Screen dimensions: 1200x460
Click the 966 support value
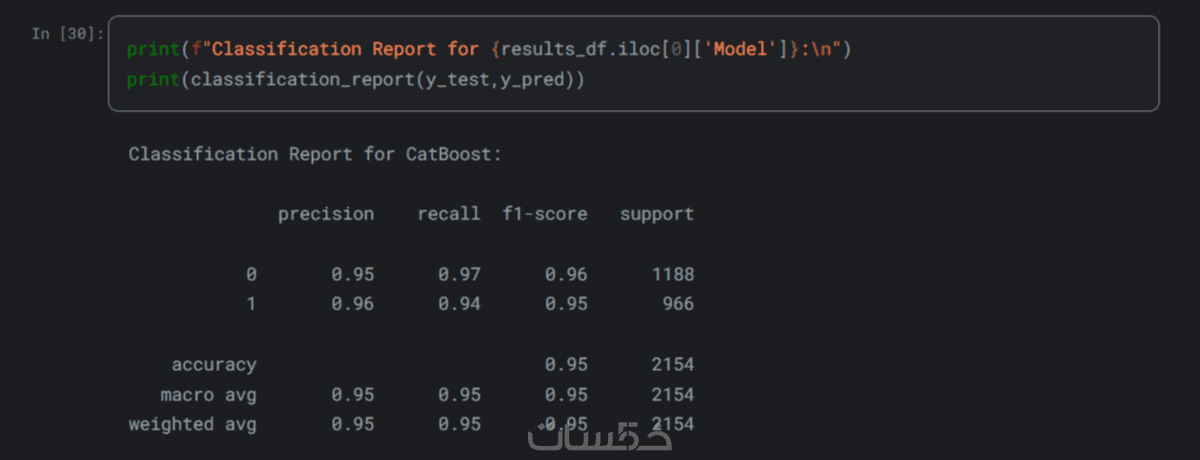[x=678, y=304]
